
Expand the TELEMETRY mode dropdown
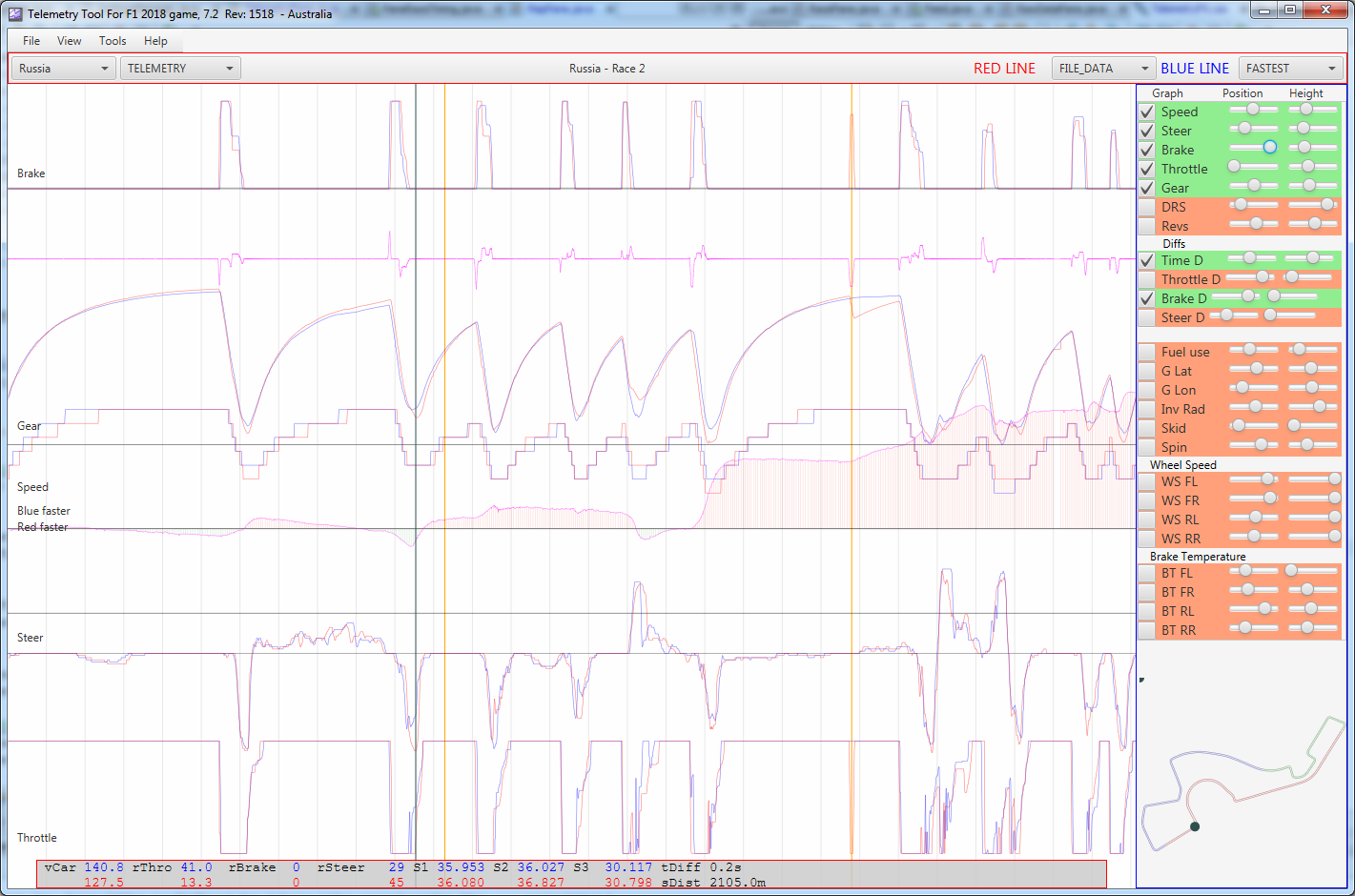(180, 69)
